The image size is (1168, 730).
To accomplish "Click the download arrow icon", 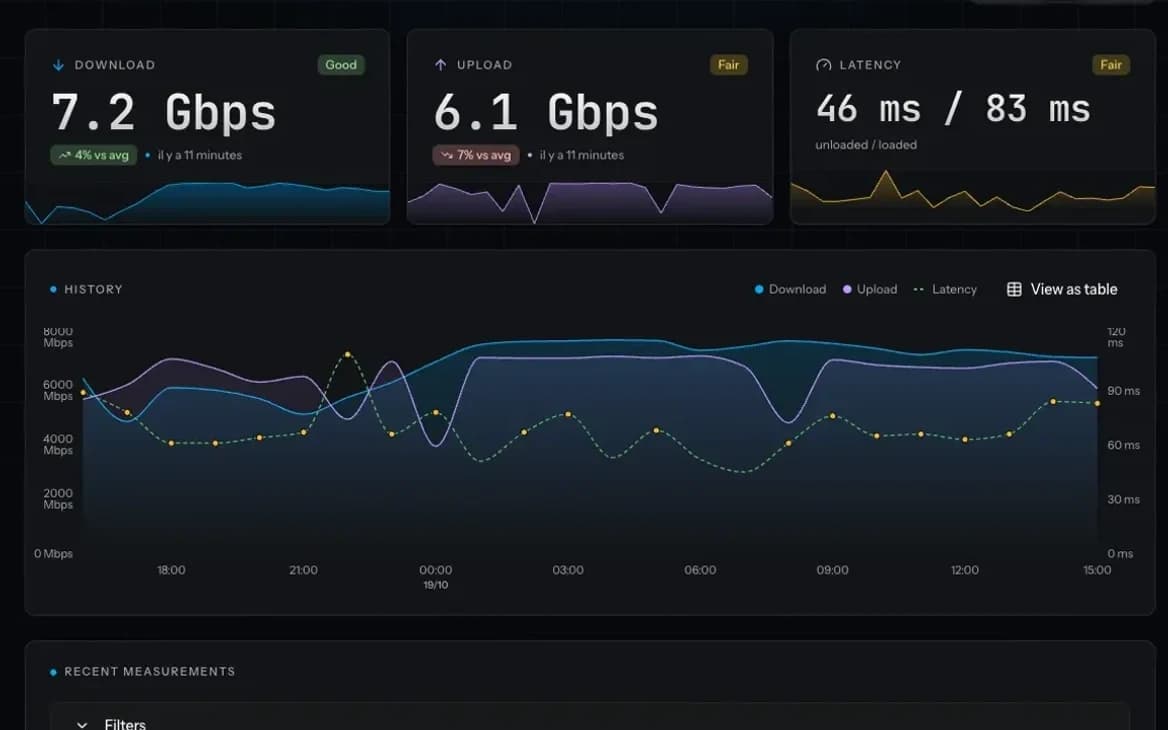I will (x=58, y=65).
